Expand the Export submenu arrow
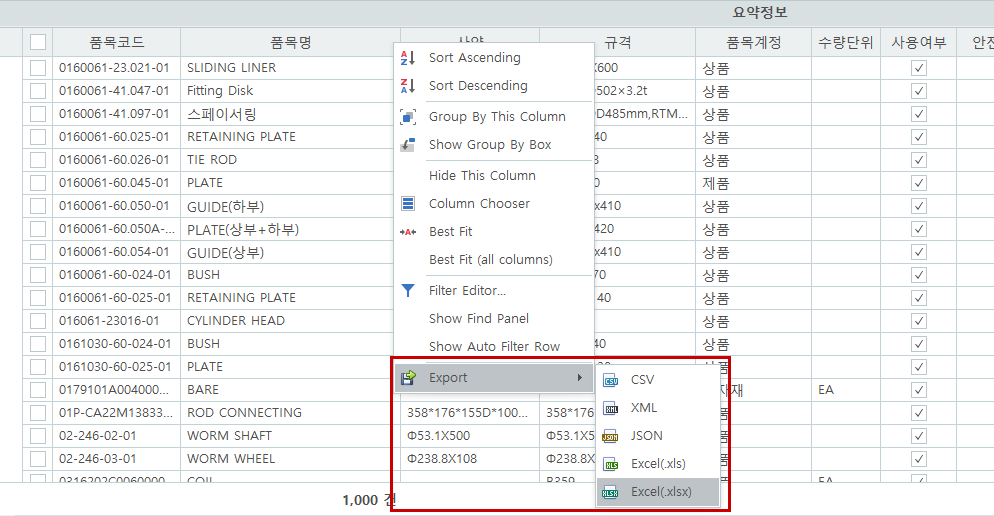994x516 pixels. [580, 378]
